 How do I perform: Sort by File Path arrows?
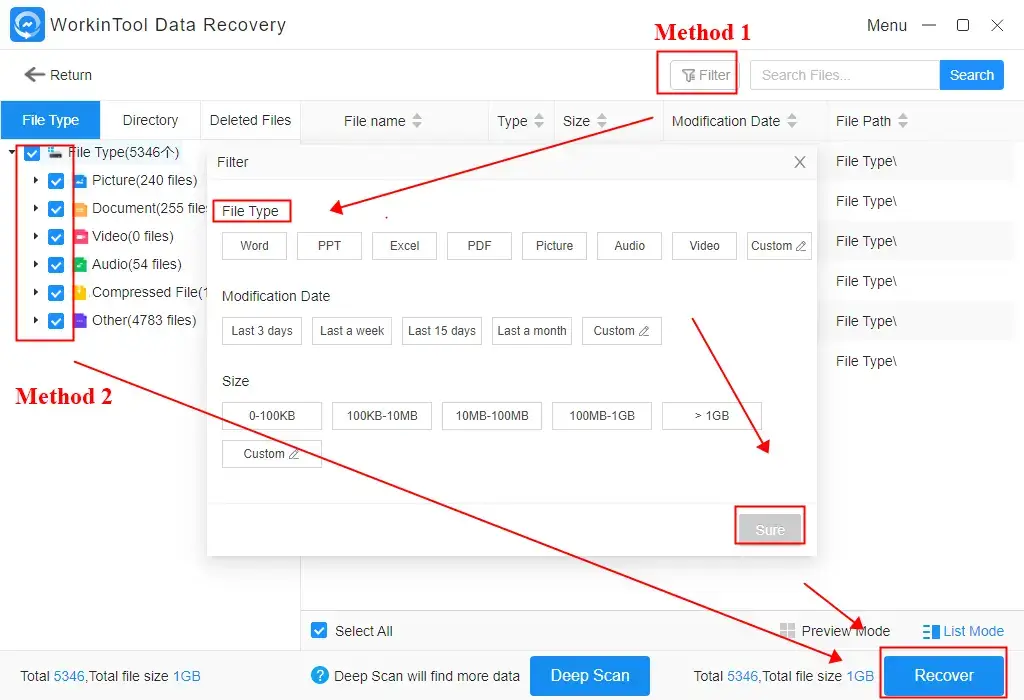coord(903,121)
